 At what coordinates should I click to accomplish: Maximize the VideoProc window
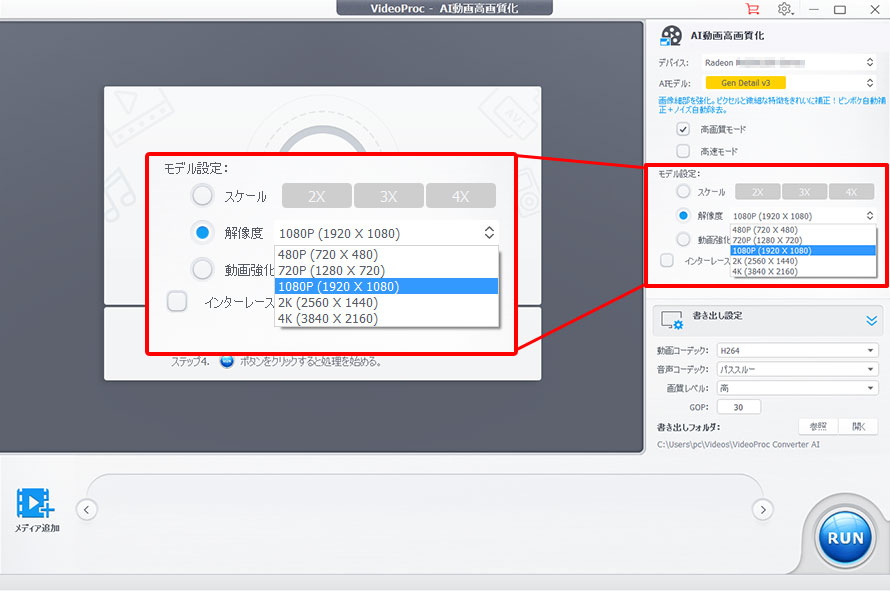click(840, 9)
